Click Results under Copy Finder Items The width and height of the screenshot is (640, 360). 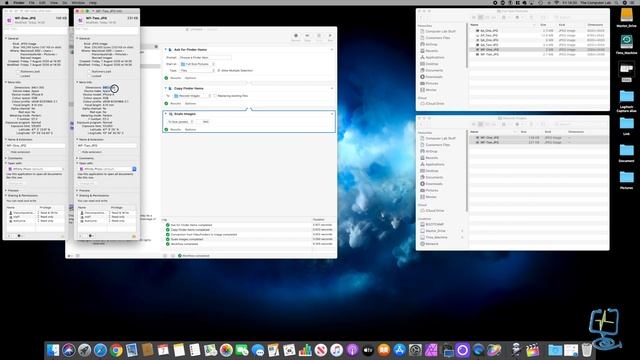(176, 104)
